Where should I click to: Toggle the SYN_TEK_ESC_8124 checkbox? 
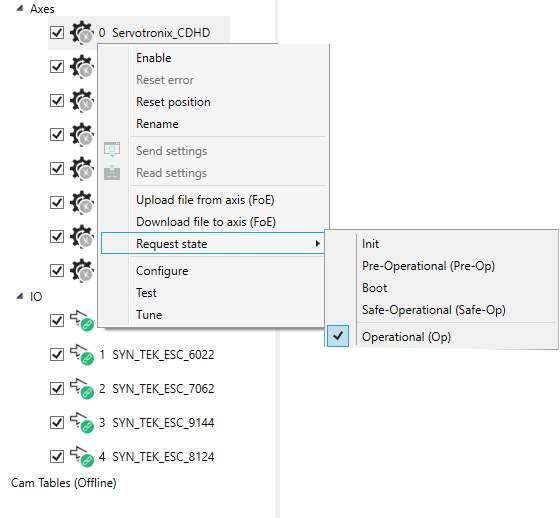tap(57, 456)
